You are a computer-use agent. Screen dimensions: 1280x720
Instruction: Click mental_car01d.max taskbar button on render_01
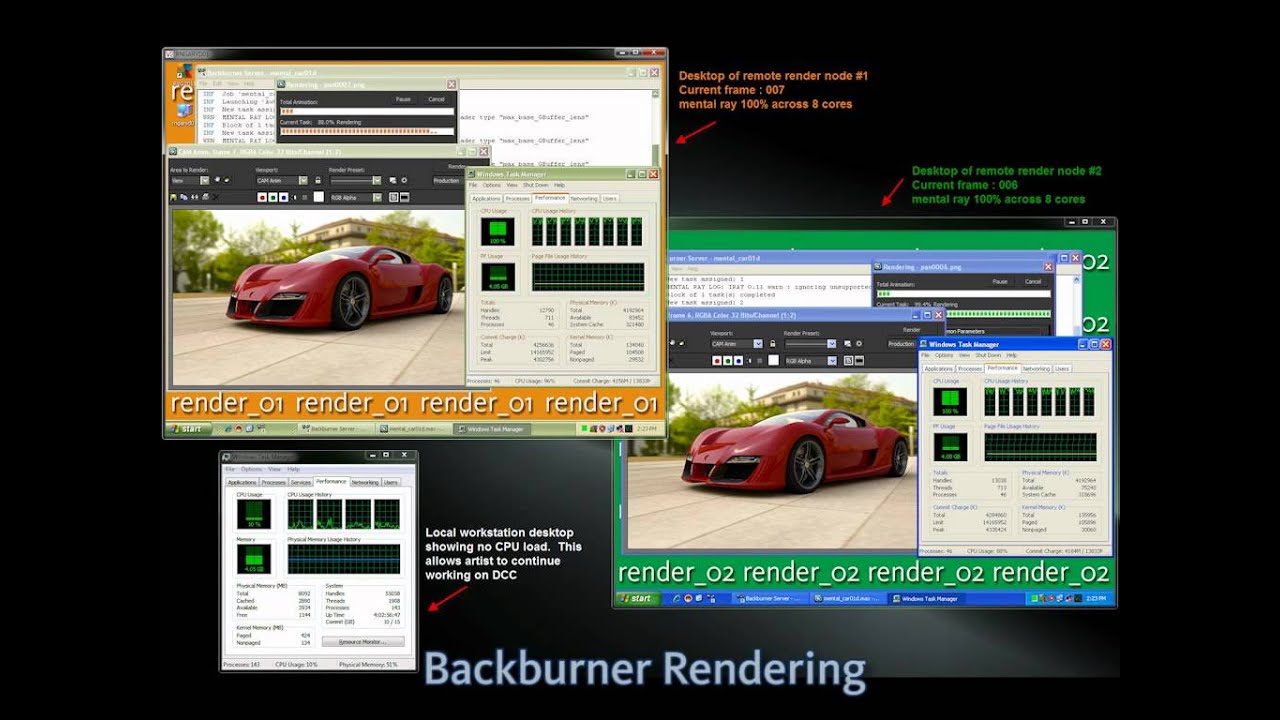tap(415, 429)
